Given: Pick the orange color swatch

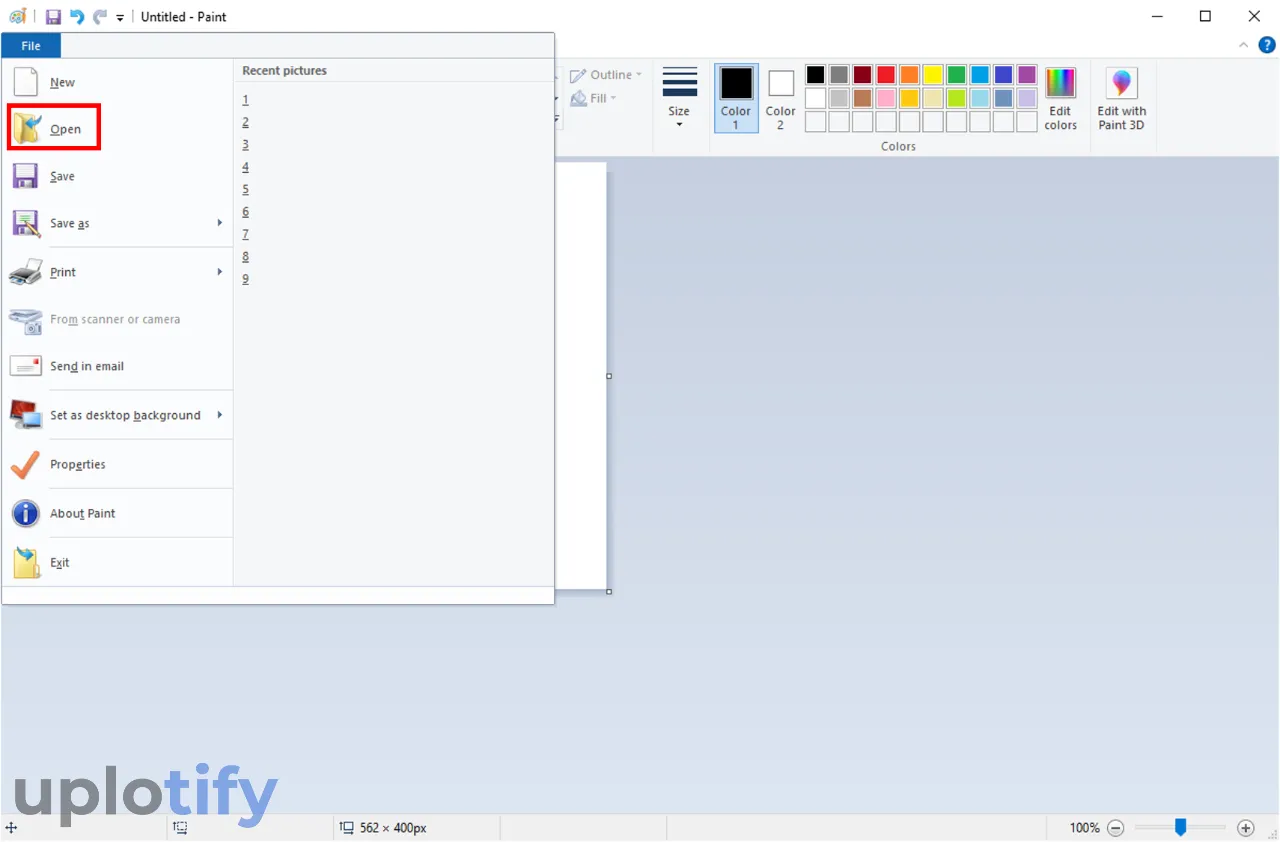Looking at the screenshot, I should (909, 75).
